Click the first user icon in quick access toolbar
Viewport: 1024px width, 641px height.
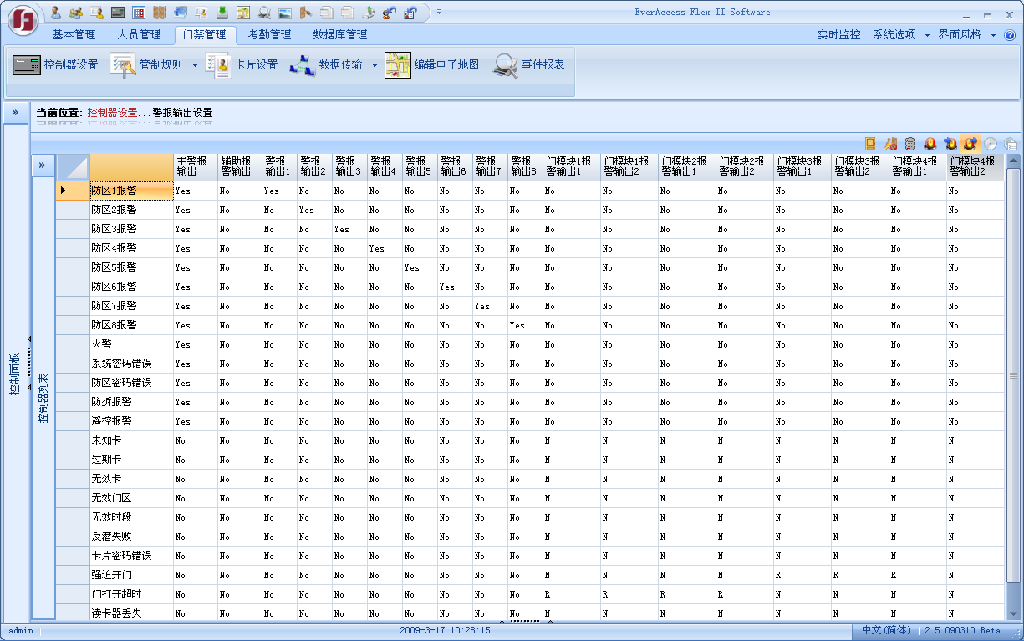tap(56, 12)
